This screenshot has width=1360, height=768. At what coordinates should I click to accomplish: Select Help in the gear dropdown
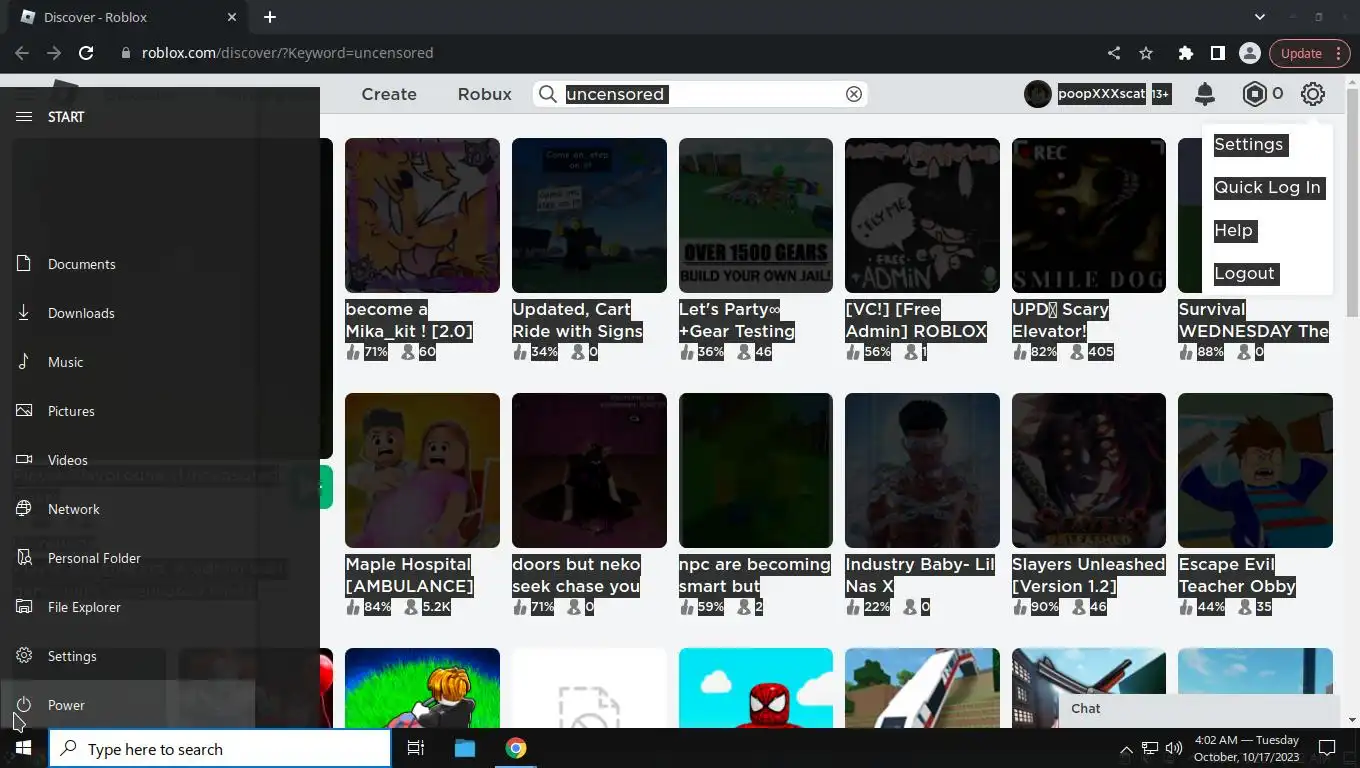tap(1233, 231)
